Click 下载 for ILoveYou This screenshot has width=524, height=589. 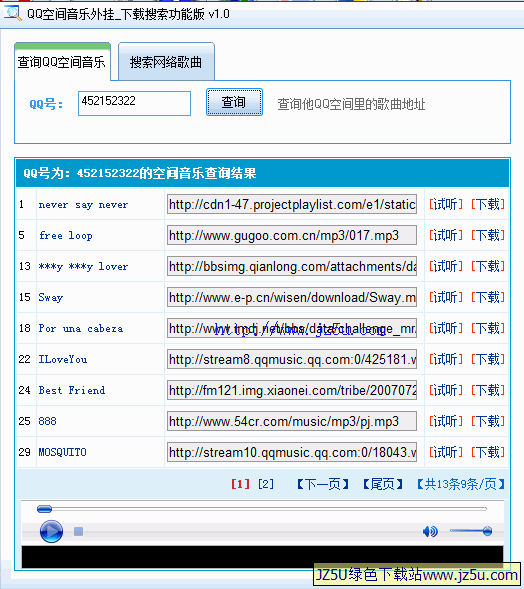pyautogui.click(x=488, y=359)
